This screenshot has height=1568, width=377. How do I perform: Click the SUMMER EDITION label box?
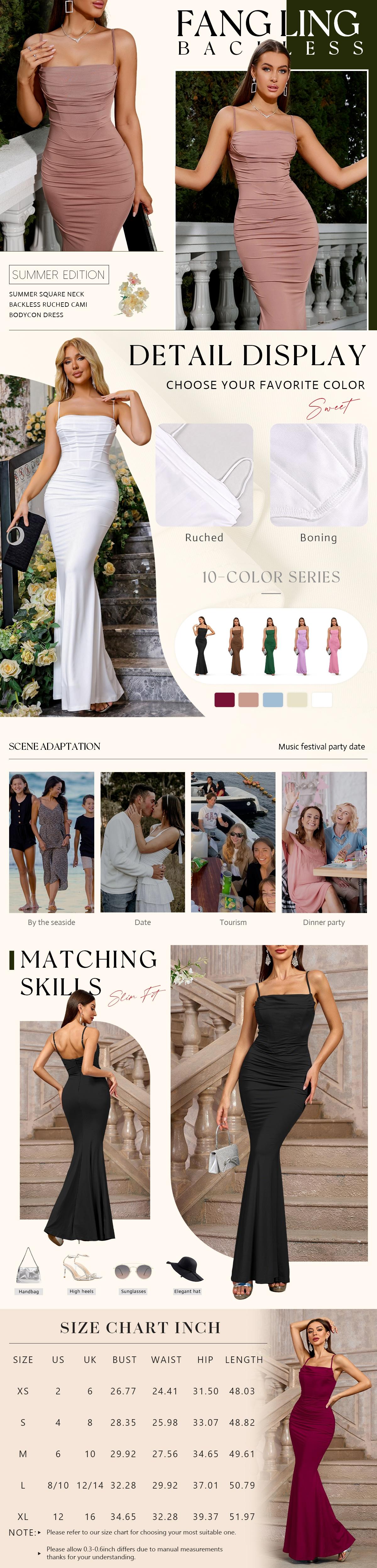(x=59, y=274)
